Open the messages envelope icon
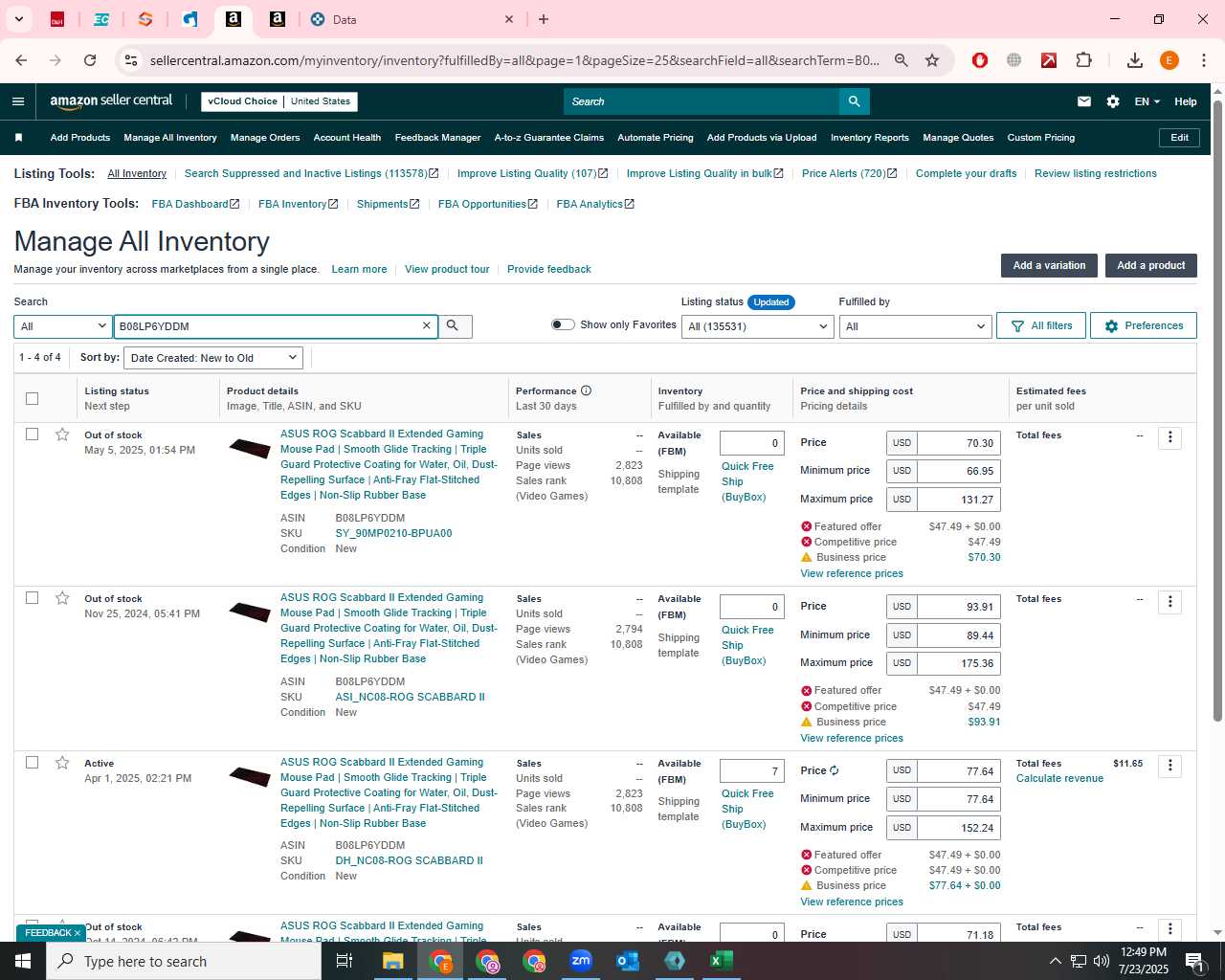1225x980 pixels. (x=1084, y=101)
